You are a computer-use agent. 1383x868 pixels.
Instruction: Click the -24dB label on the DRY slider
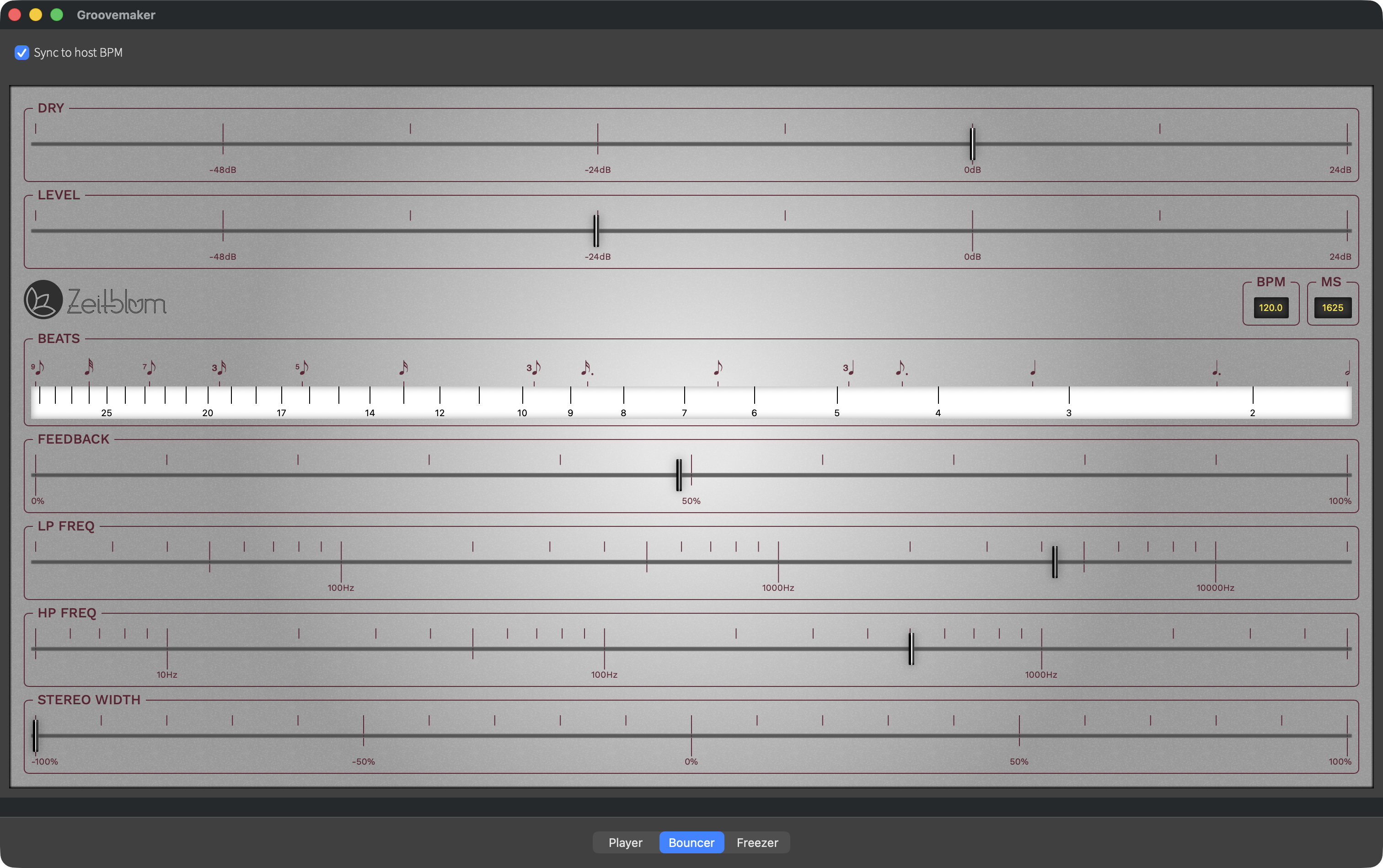[598, 170]
